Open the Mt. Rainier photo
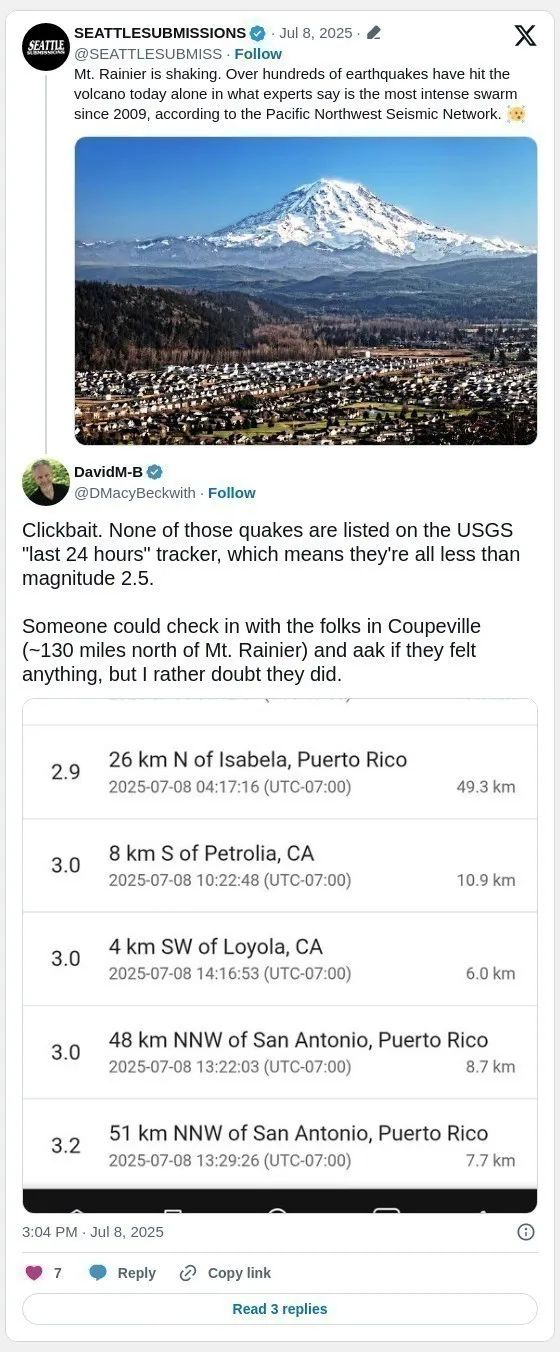 pyautogui.click(x=306, y=290)
